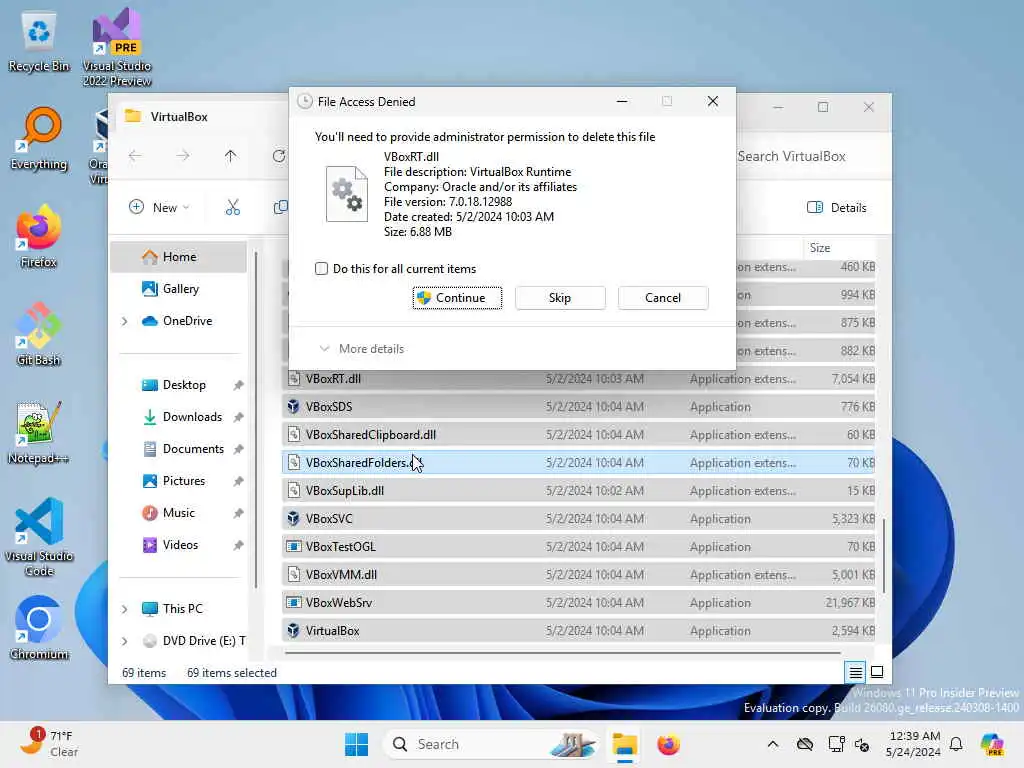1024x768 pixels.
Task: Select VBoxVMM.dll in the list
Action: pyautogui.click(x=578, y=575)
